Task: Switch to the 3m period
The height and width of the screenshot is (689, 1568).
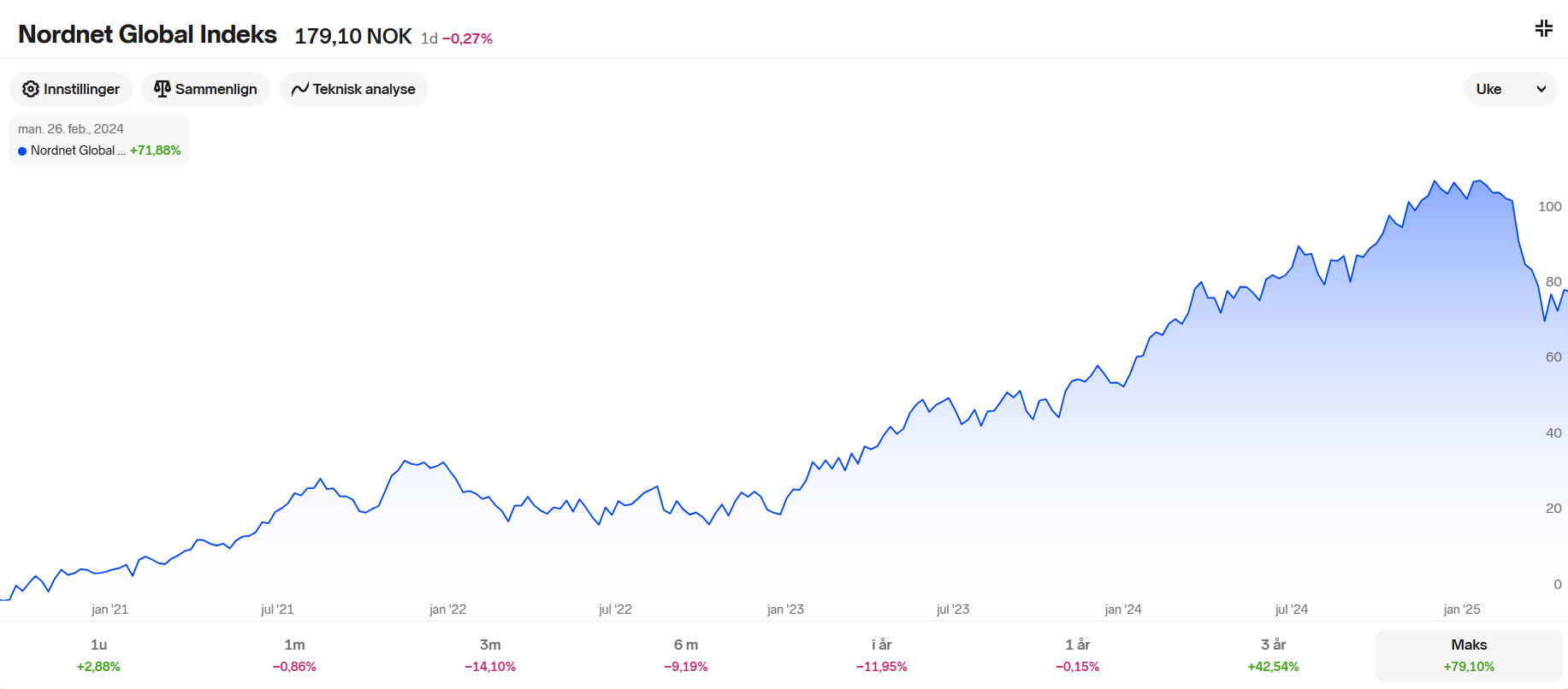Action: coord(490,655)
